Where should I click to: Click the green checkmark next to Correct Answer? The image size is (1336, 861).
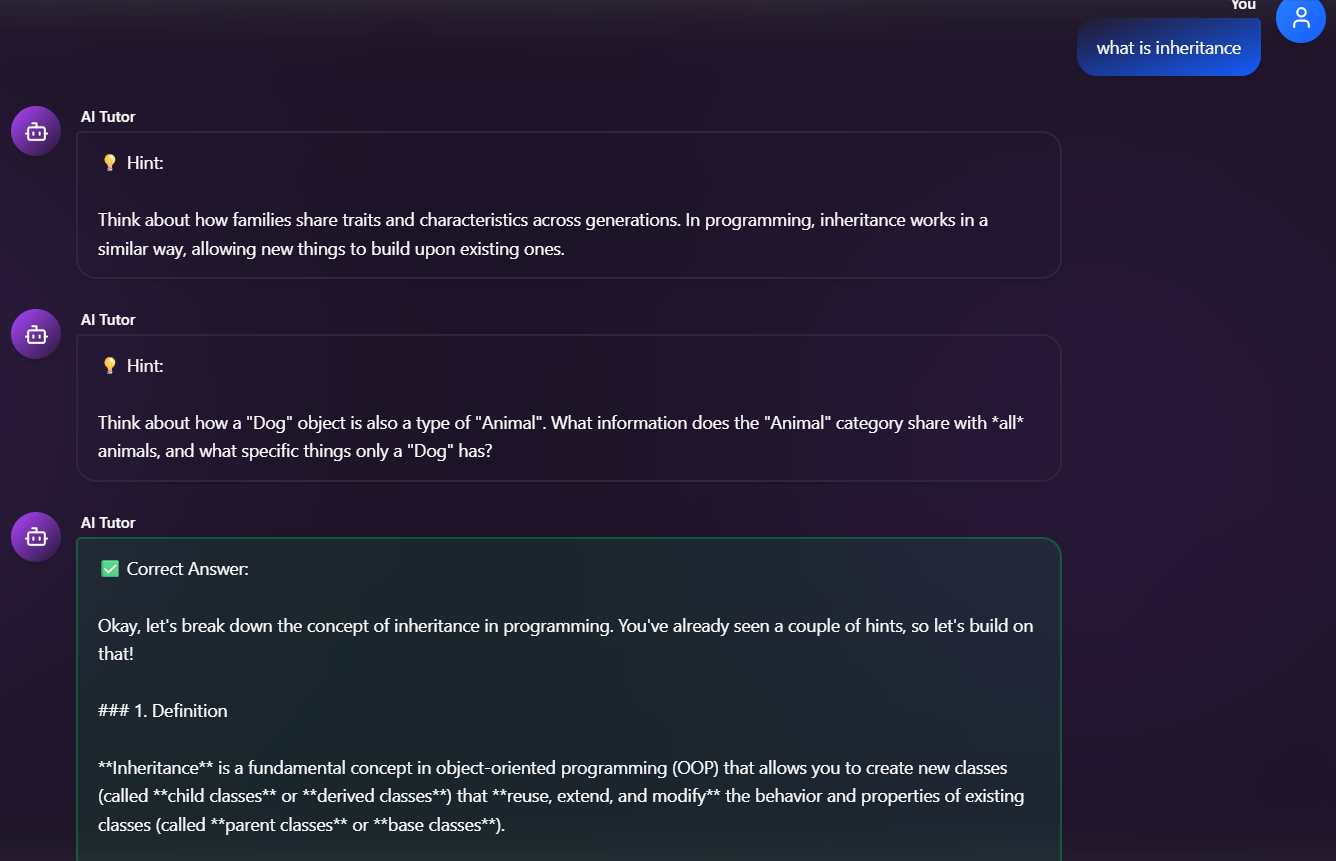click(x=110, y=569)
